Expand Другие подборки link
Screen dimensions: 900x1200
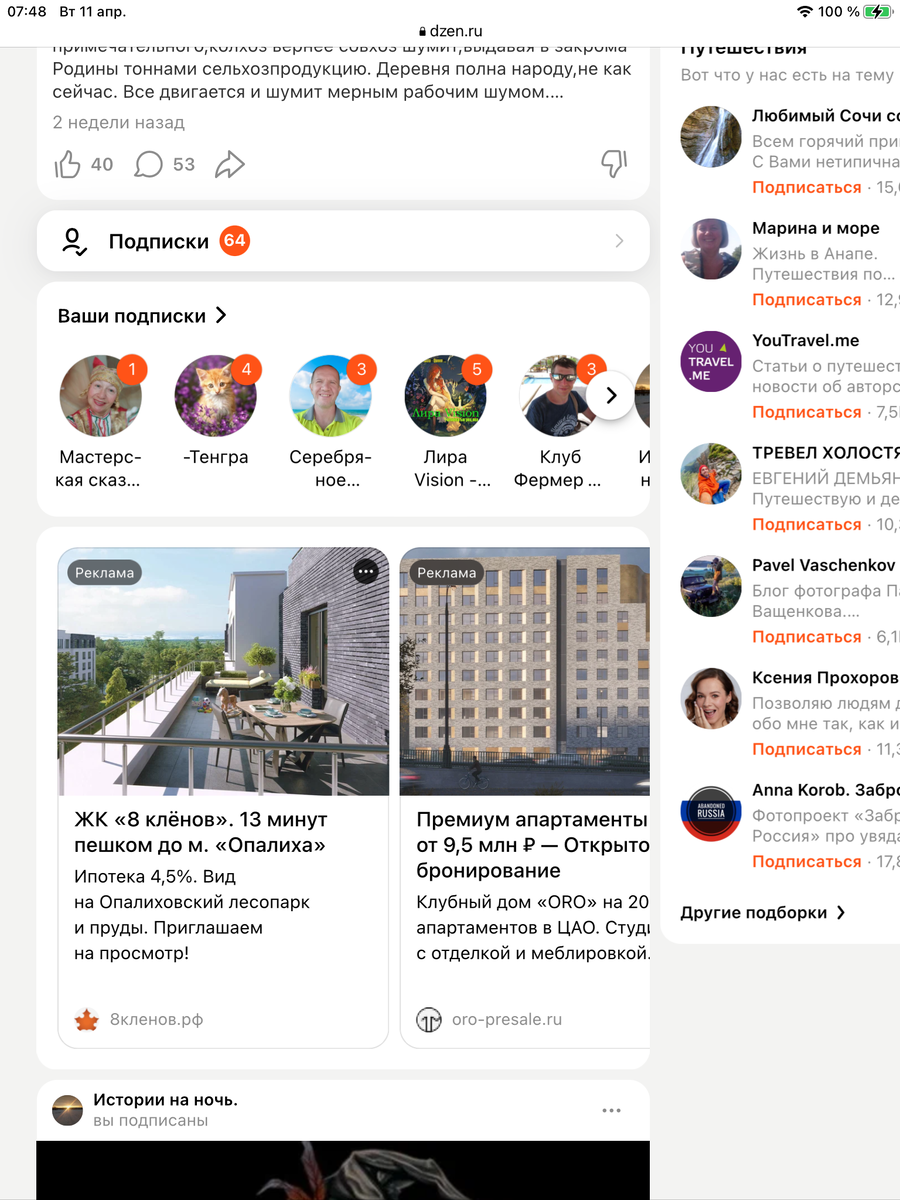click(763, 912)
